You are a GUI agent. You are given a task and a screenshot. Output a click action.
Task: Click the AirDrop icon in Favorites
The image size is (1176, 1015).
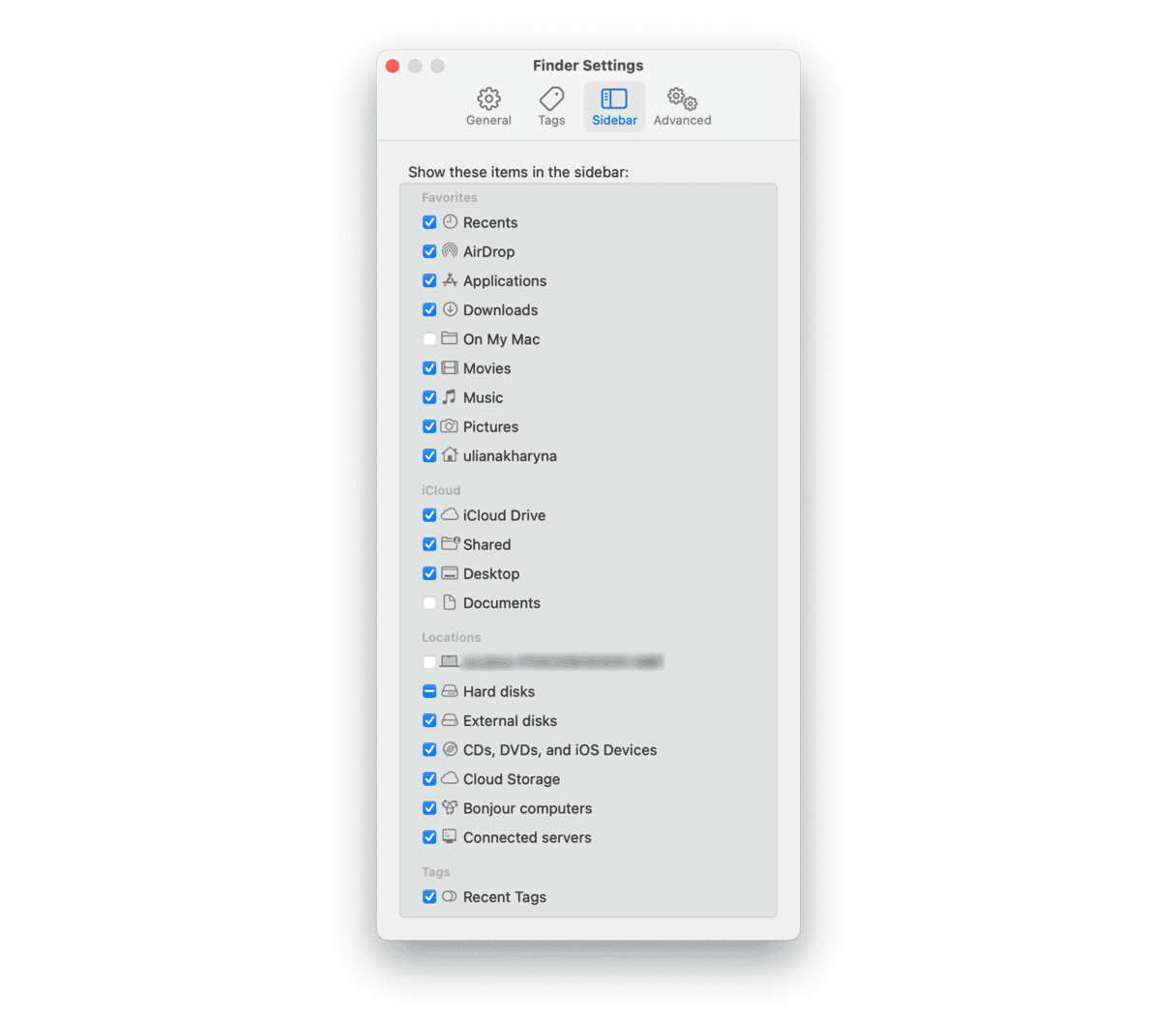[450, 251]
